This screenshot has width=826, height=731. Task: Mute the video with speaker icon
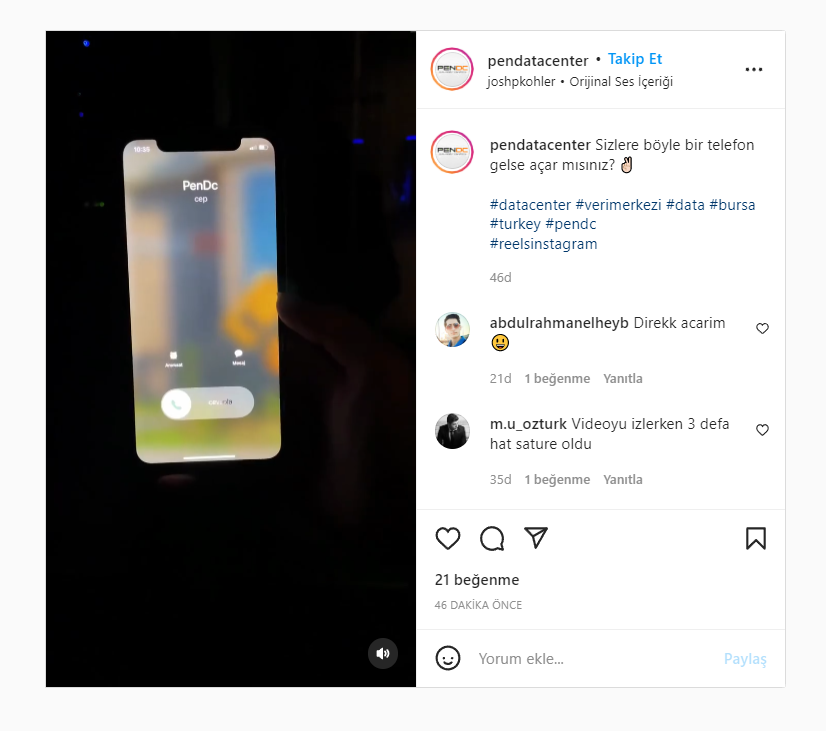(x=383, y=654)
